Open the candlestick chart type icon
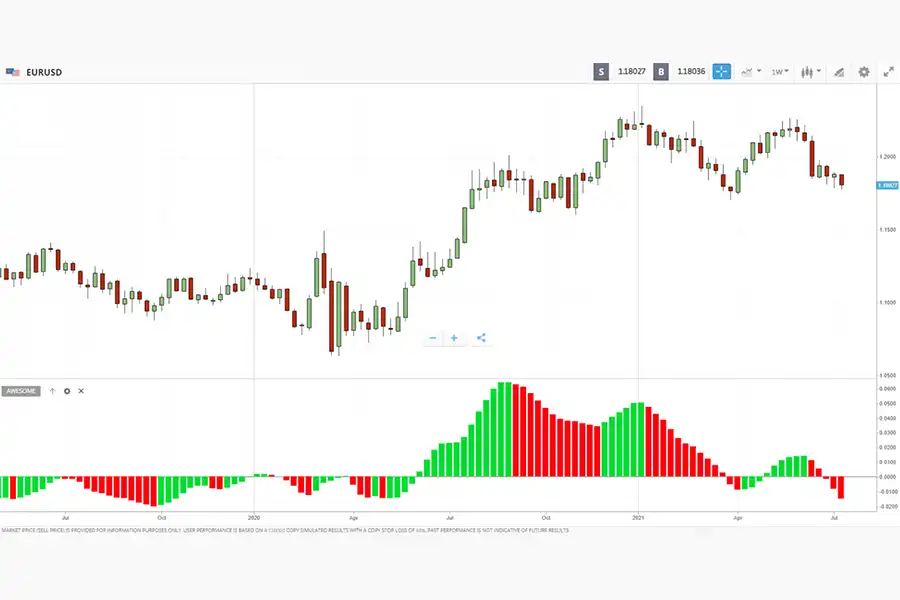 click(807, 72)
